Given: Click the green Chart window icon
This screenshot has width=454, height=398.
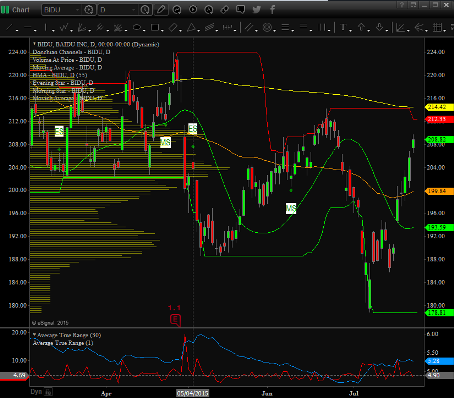Looking at the screenshot, I should click(5, 10).
